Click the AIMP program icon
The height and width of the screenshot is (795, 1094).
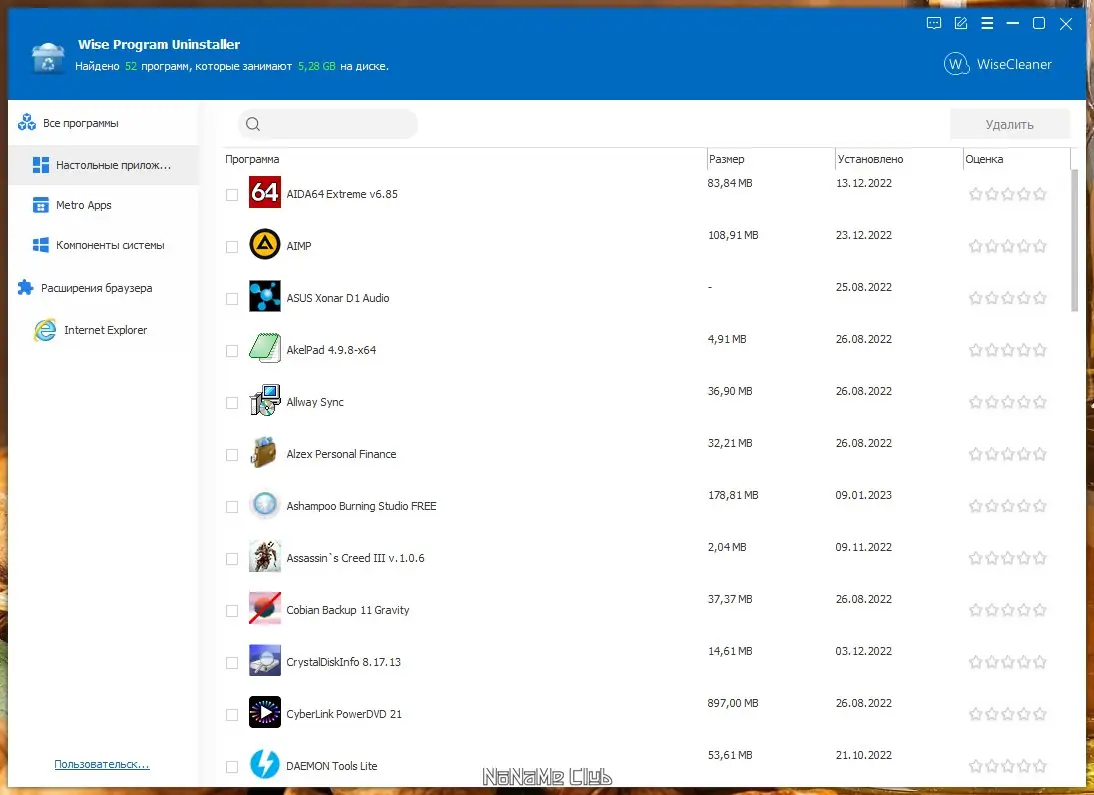coord(264,244)
